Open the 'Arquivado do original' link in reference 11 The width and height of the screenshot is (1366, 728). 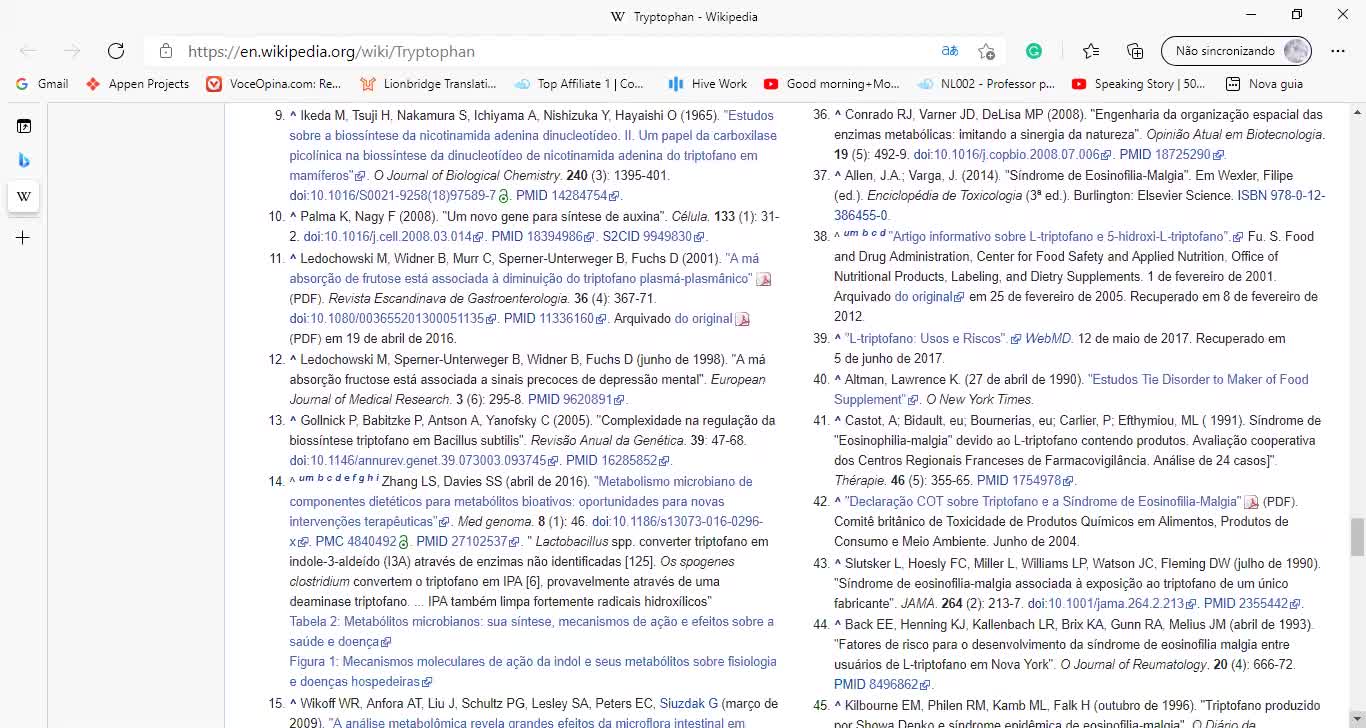pyautogui.click(x=711, y=319)
